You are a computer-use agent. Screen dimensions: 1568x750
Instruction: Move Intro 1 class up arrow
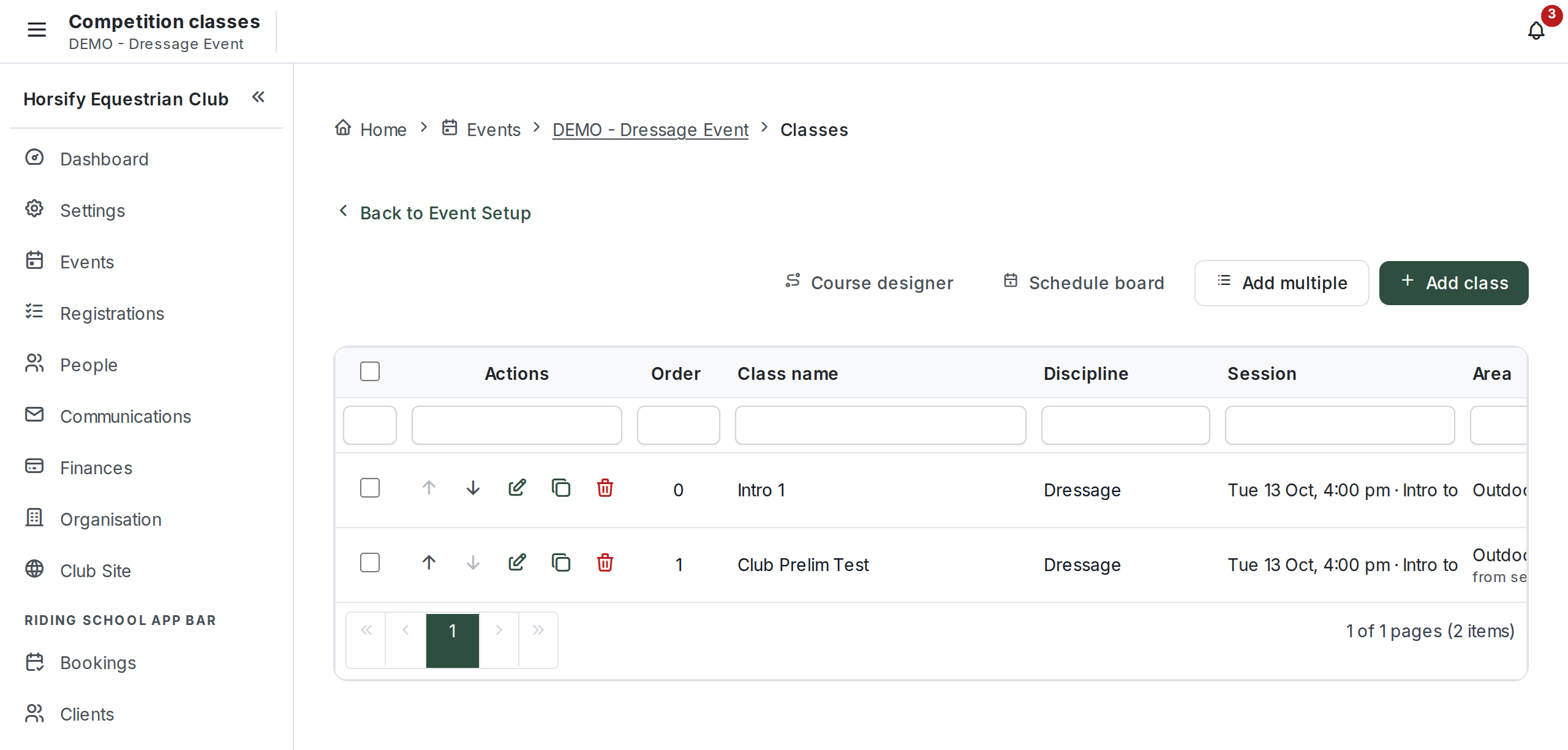pos(429,488)
